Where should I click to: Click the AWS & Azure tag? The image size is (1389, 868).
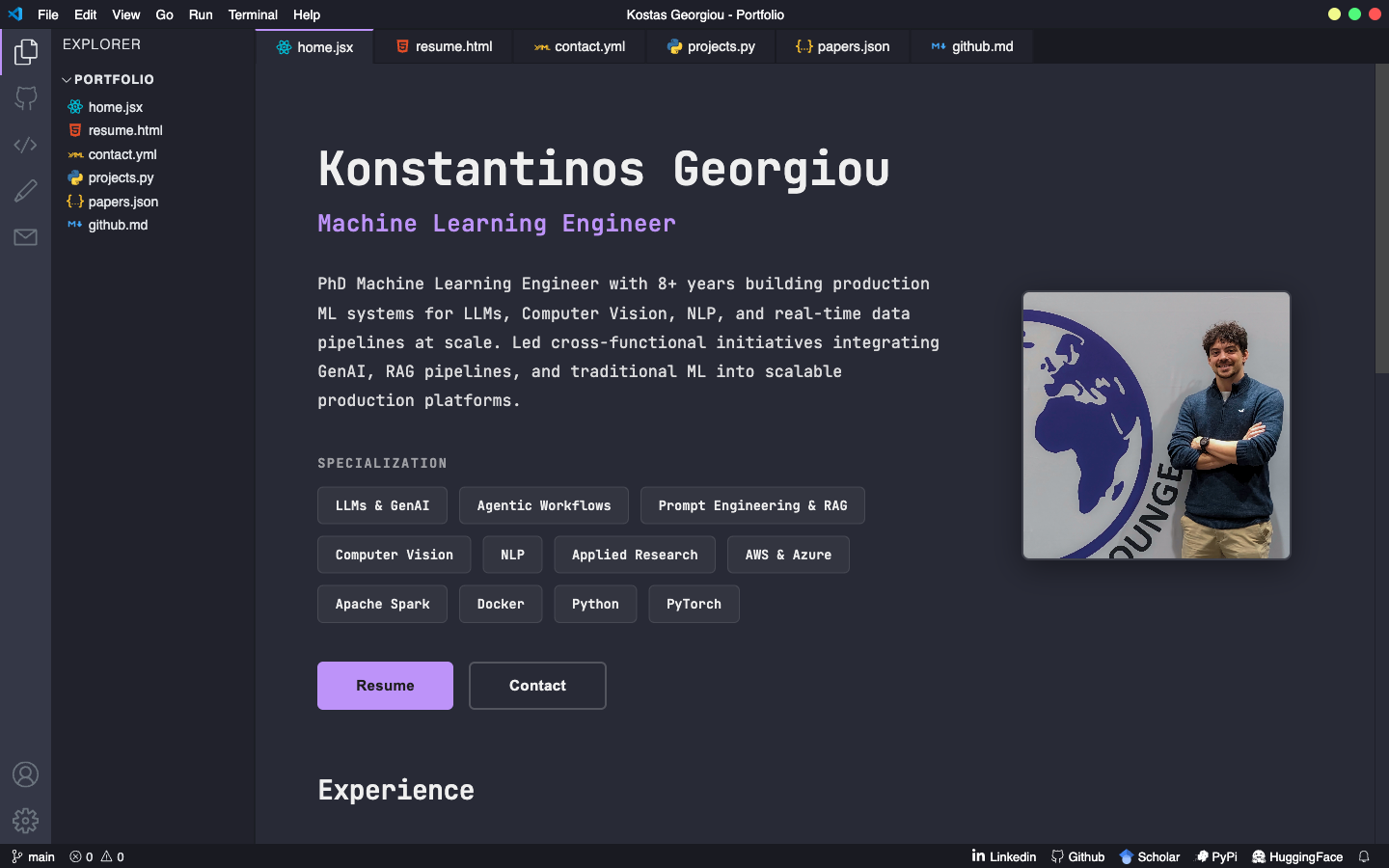tap(788, 555)
